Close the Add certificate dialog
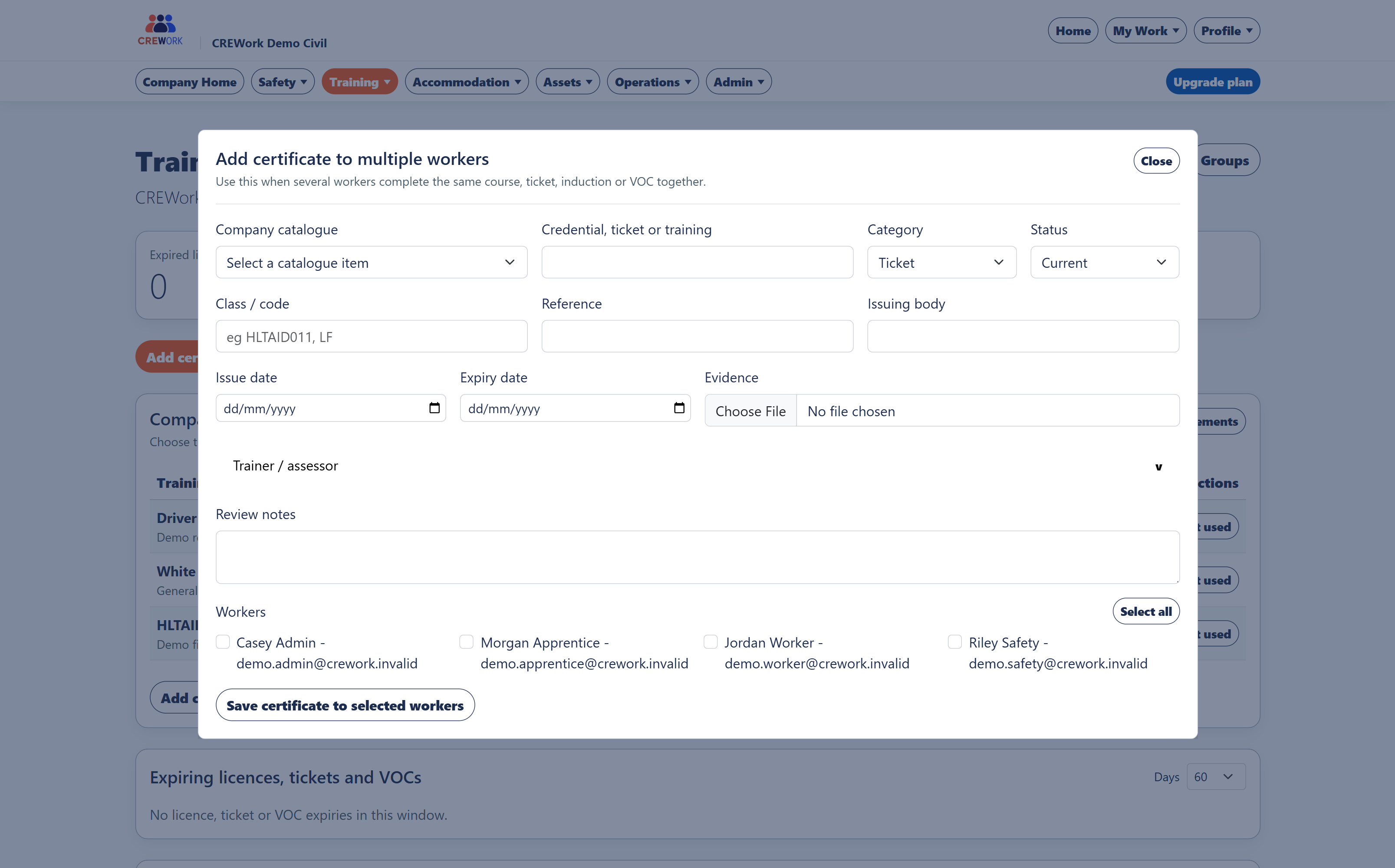 tap(1156, 161)
